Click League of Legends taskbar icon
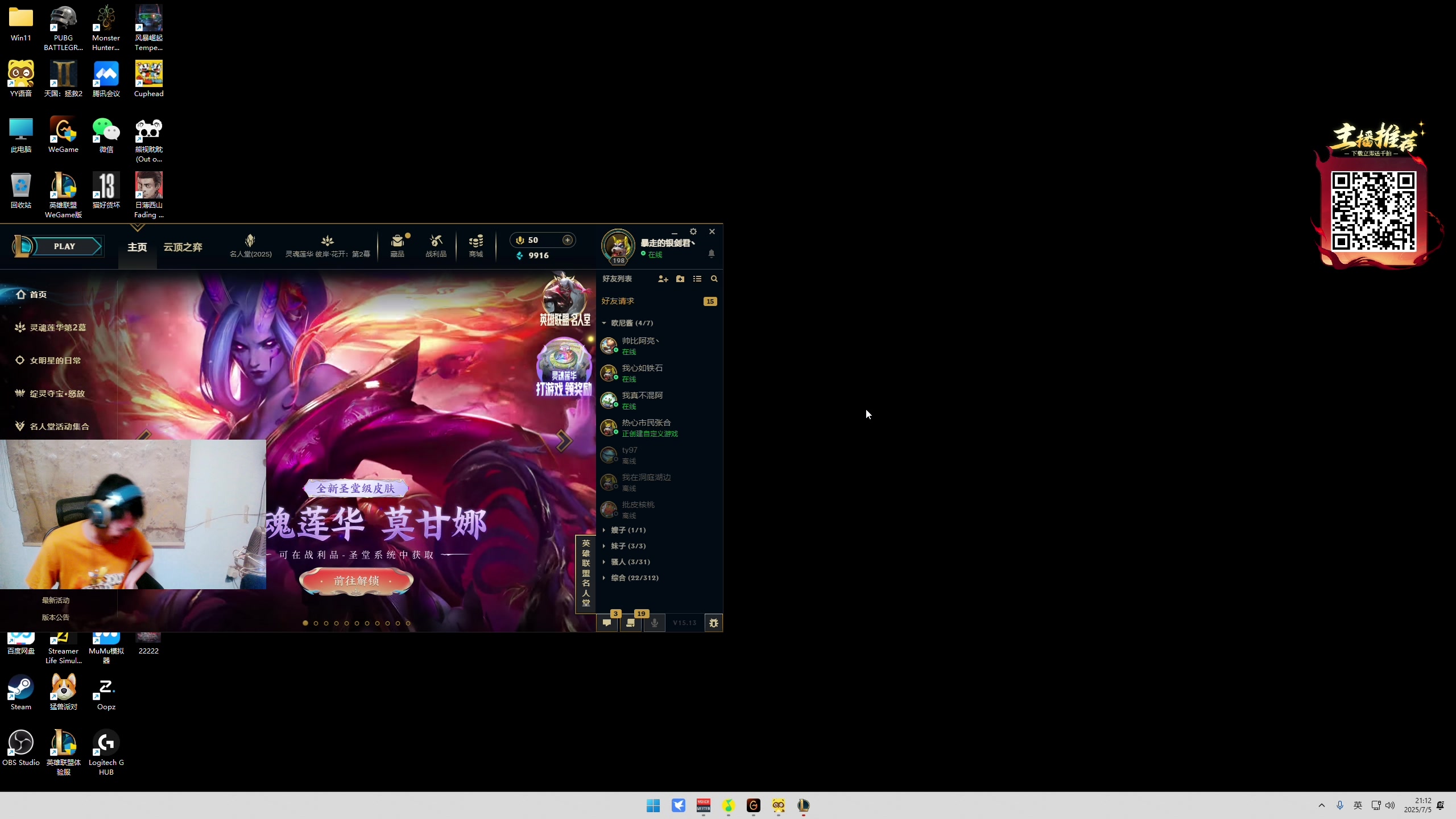 (803, 805)
